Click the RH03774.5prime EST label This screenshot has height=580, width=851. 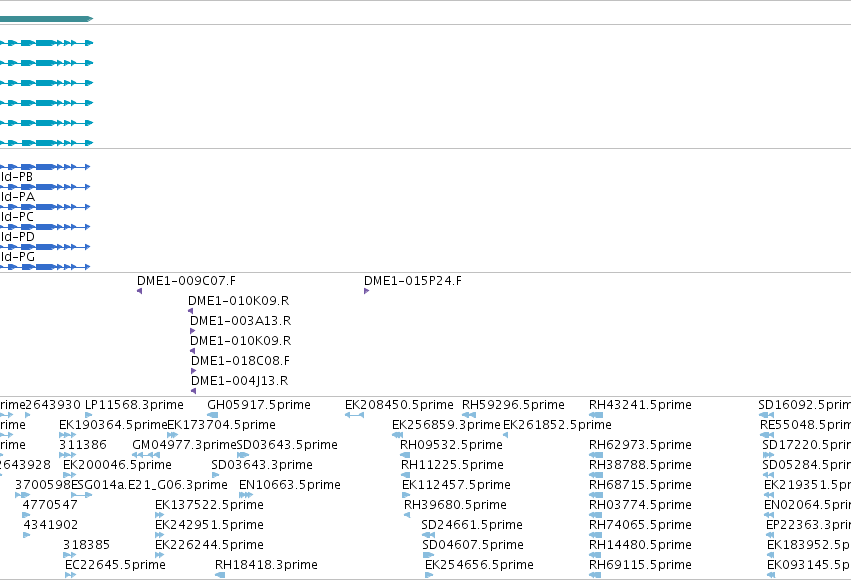point(640,505)
